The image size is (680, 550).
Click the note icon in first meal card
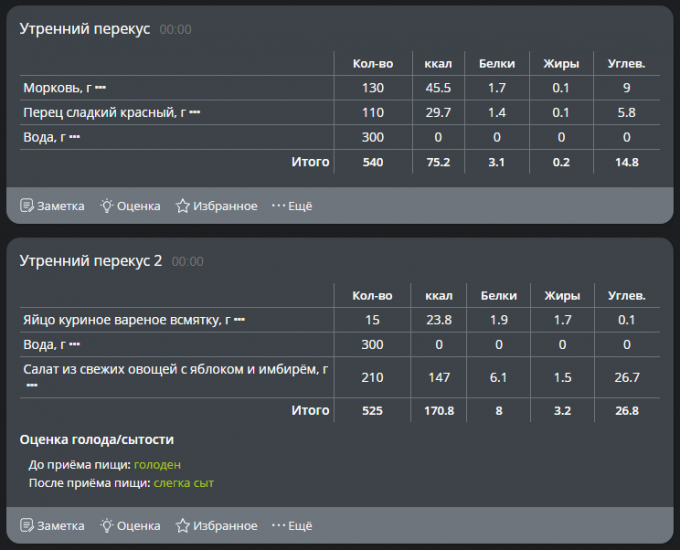tap(27, 206)
